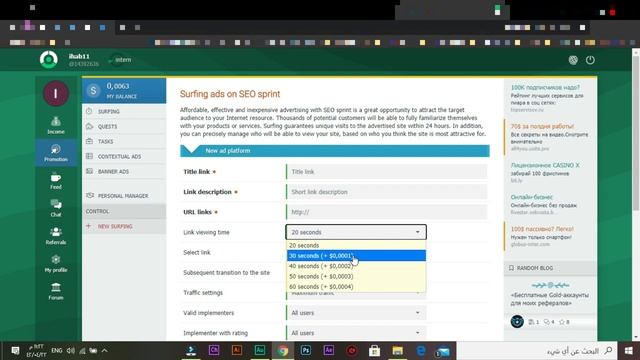Click the Random Blog header
Screen dimensions: 640x360
coord(550,268)
